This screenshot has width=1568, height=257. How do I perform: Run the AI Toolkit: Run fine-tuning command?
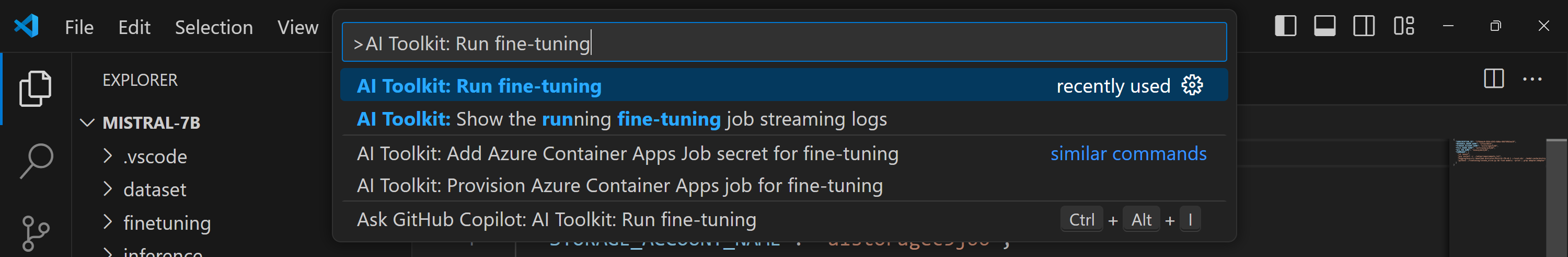(479, 86)
